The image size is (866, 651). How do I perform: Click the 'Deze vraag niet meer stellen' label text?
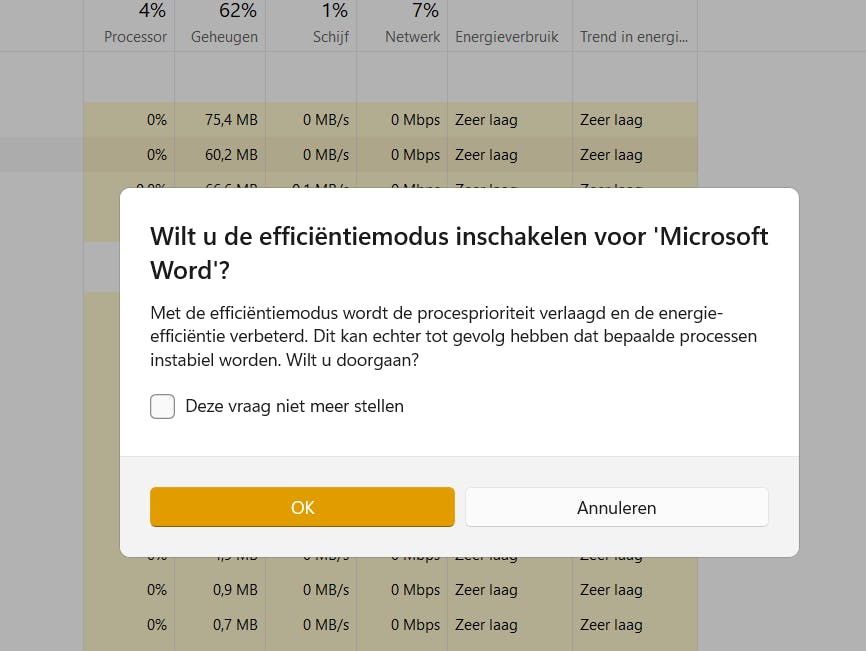coord(294,406)
